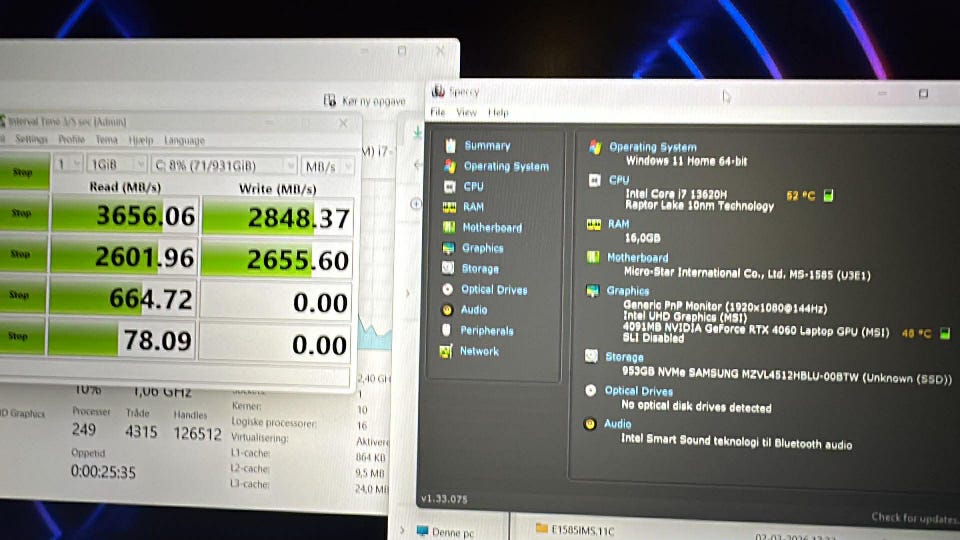
Task: Click the Operating System heading in summary panel
Action: click(653, 147)
